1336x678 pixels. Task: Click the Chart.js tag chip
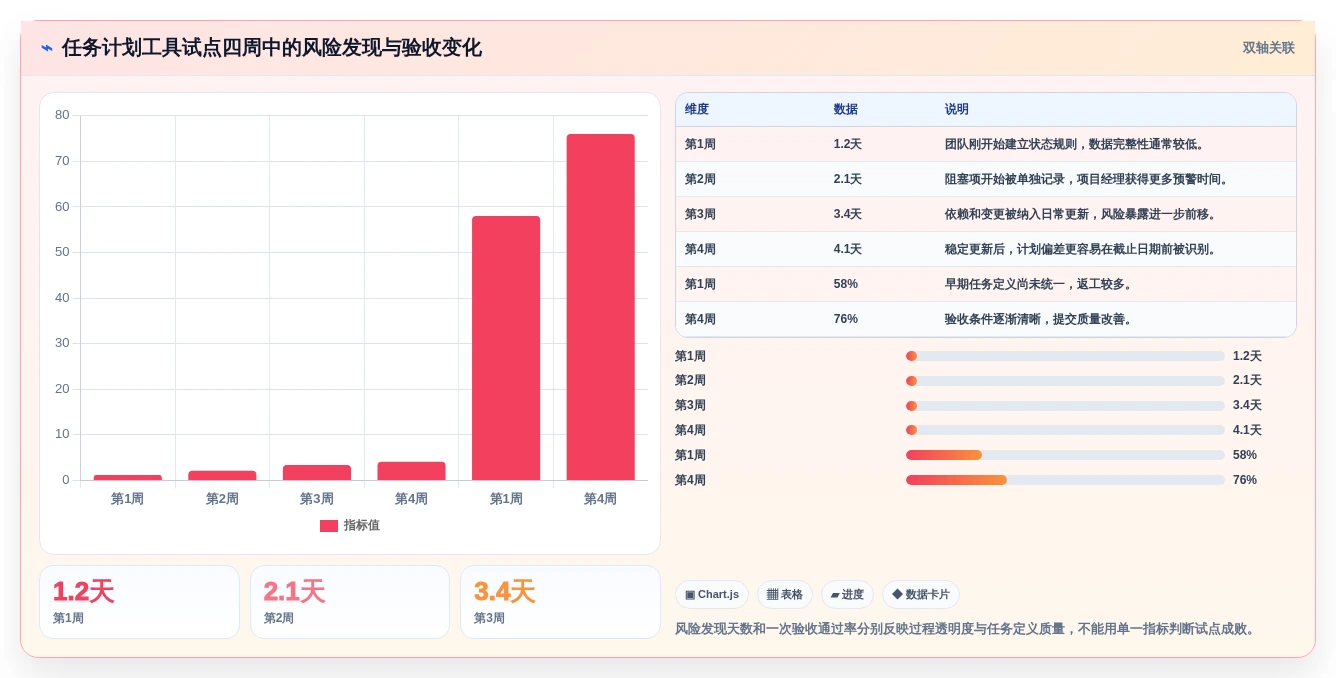coord(712,595)
